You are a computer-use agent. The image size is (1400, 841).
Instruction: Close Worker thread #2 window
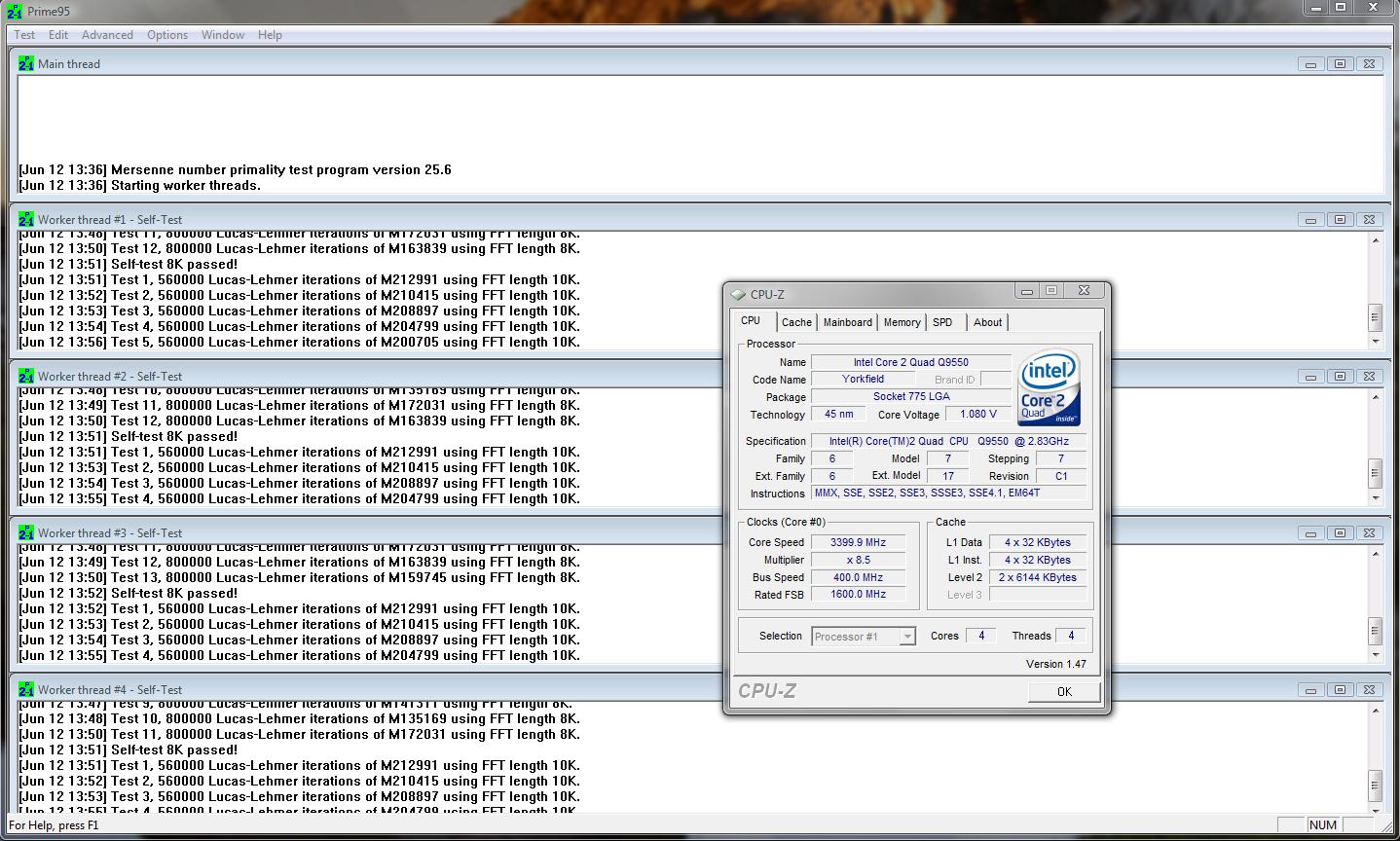click(x=1369, y=377)
